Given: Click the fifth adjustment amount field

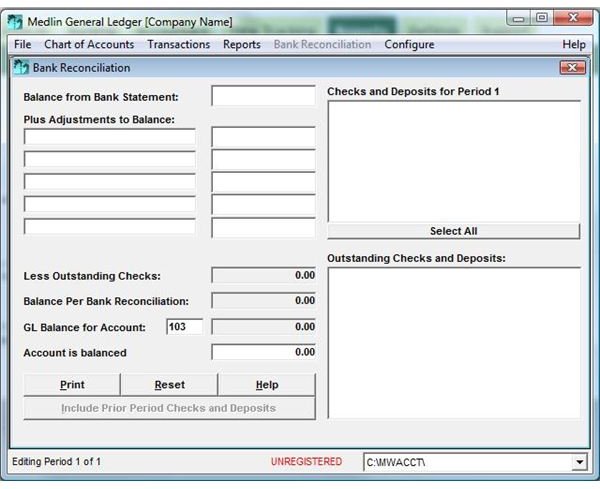Looking at the screenshot, I should click(x=264, y=228).
